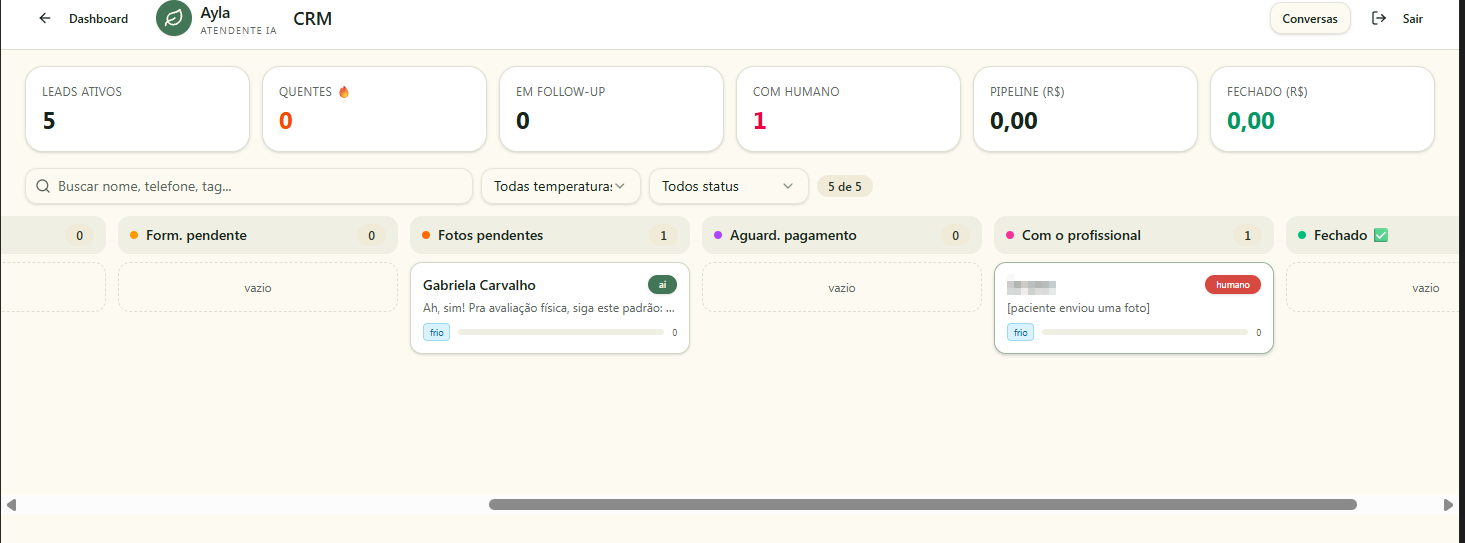
Task: Click the Ayla leaf avatar icon
Action: click(174, 18)
